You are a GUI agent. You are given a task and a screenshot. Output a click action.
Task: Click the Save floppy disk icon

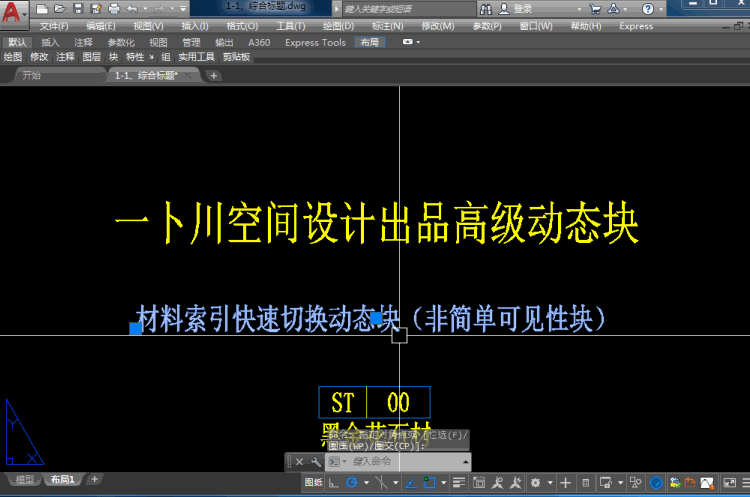(x=78, y=9)
